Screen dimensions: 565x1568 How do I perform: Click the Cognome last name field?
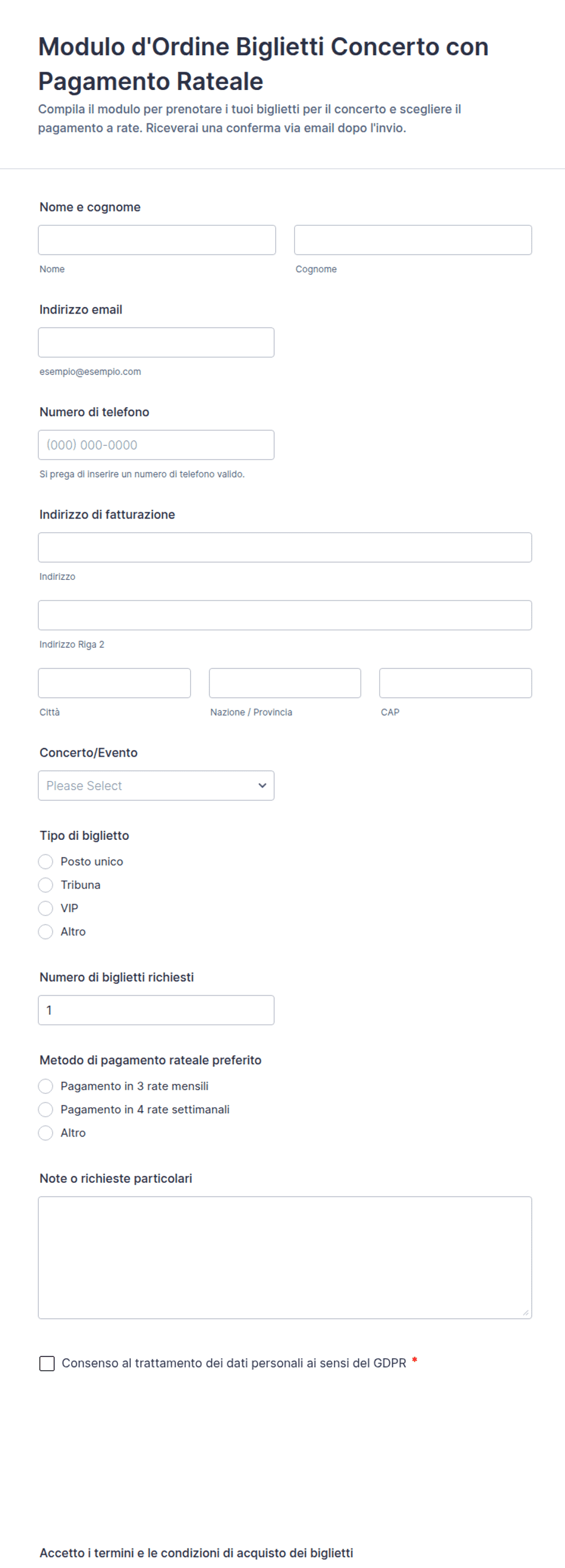[x=413, y=240]
